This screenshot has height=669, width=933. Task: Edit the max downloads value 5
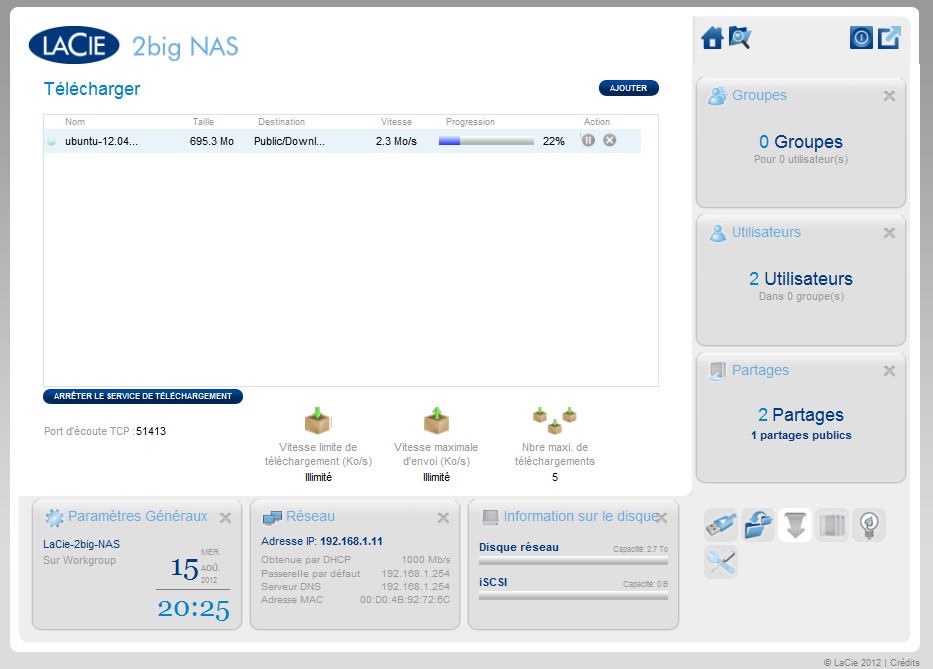555,477
